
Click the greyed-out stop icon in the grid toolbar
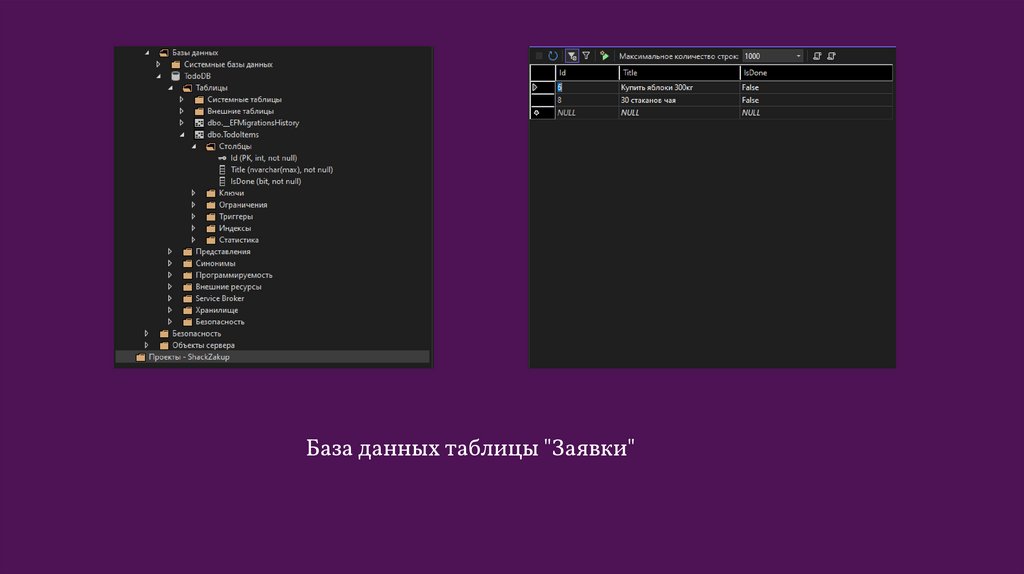[539, 56]
